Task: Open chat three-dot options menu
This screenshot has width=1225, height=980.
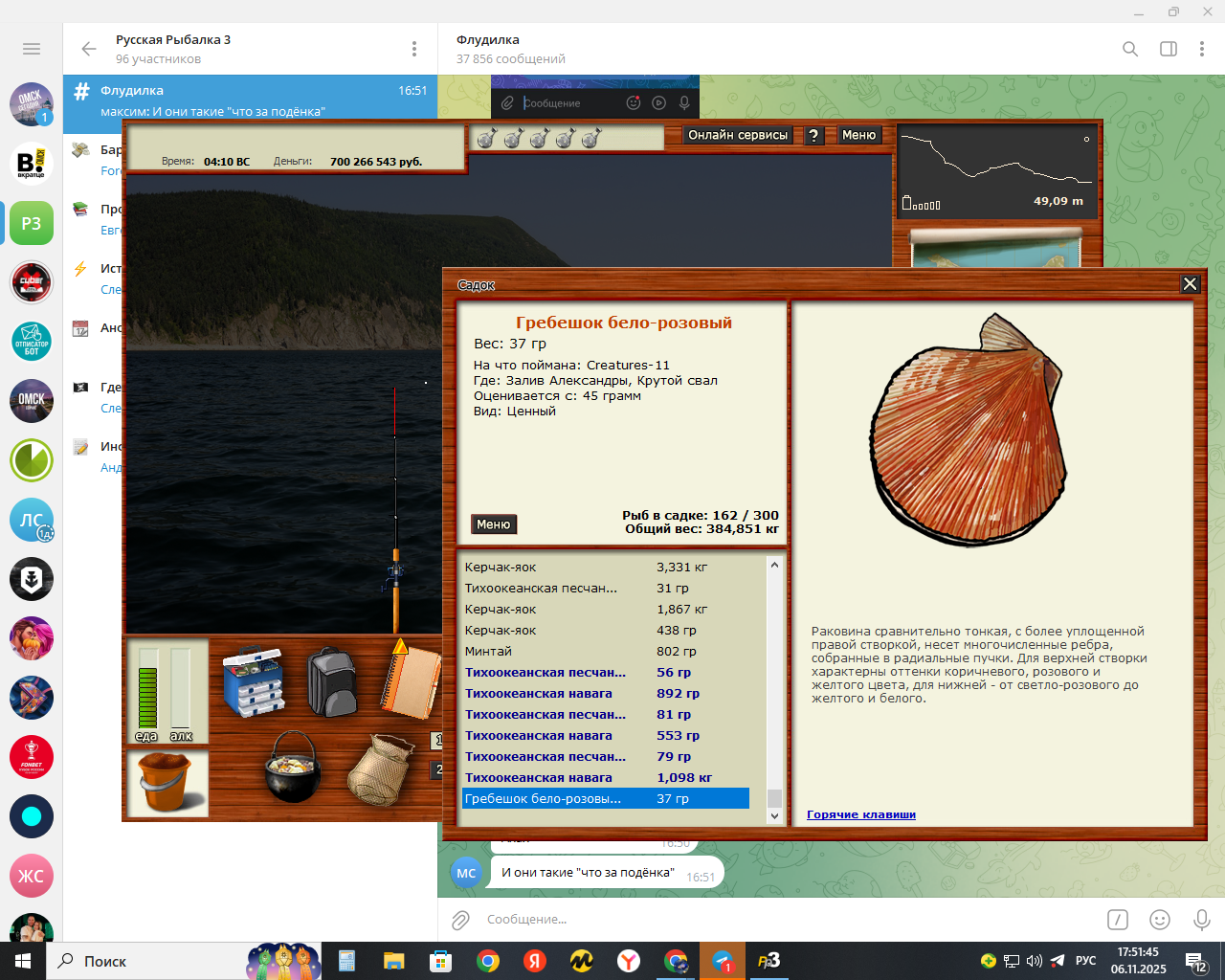Action: click(1202, 49)
